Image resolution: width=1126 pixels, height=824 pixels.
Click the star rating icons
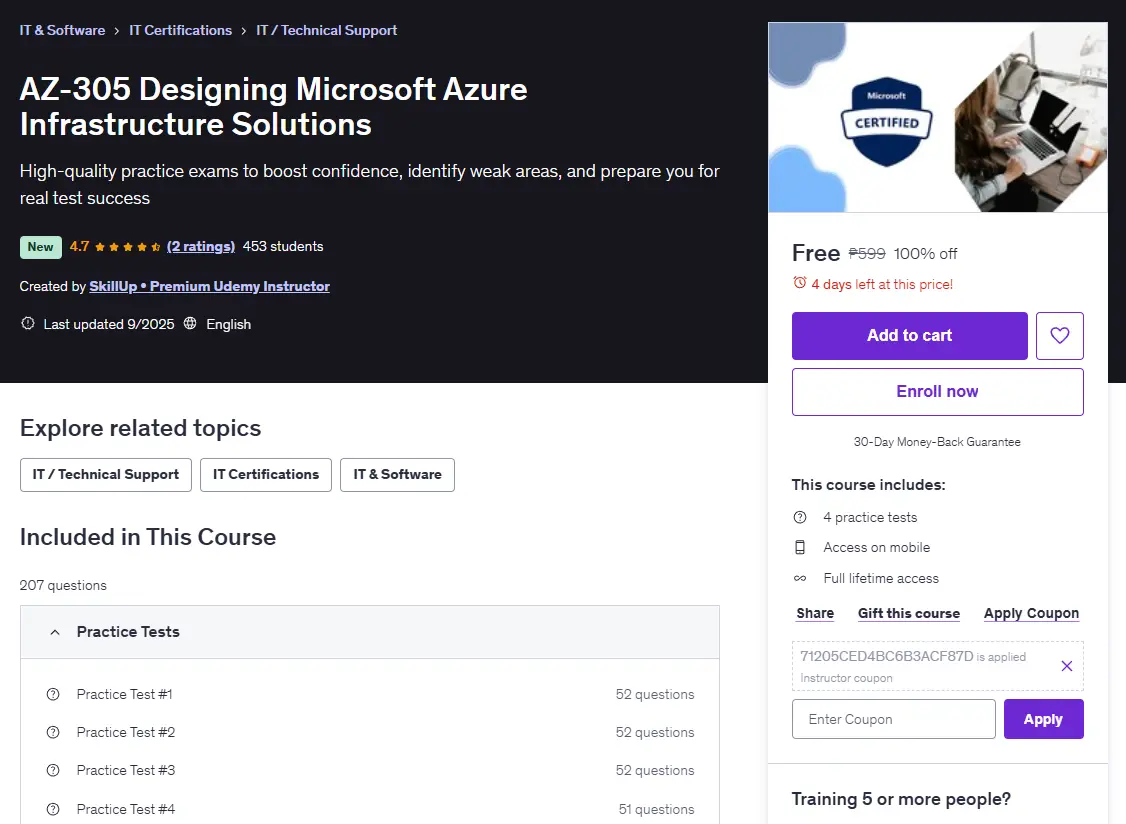127,246
